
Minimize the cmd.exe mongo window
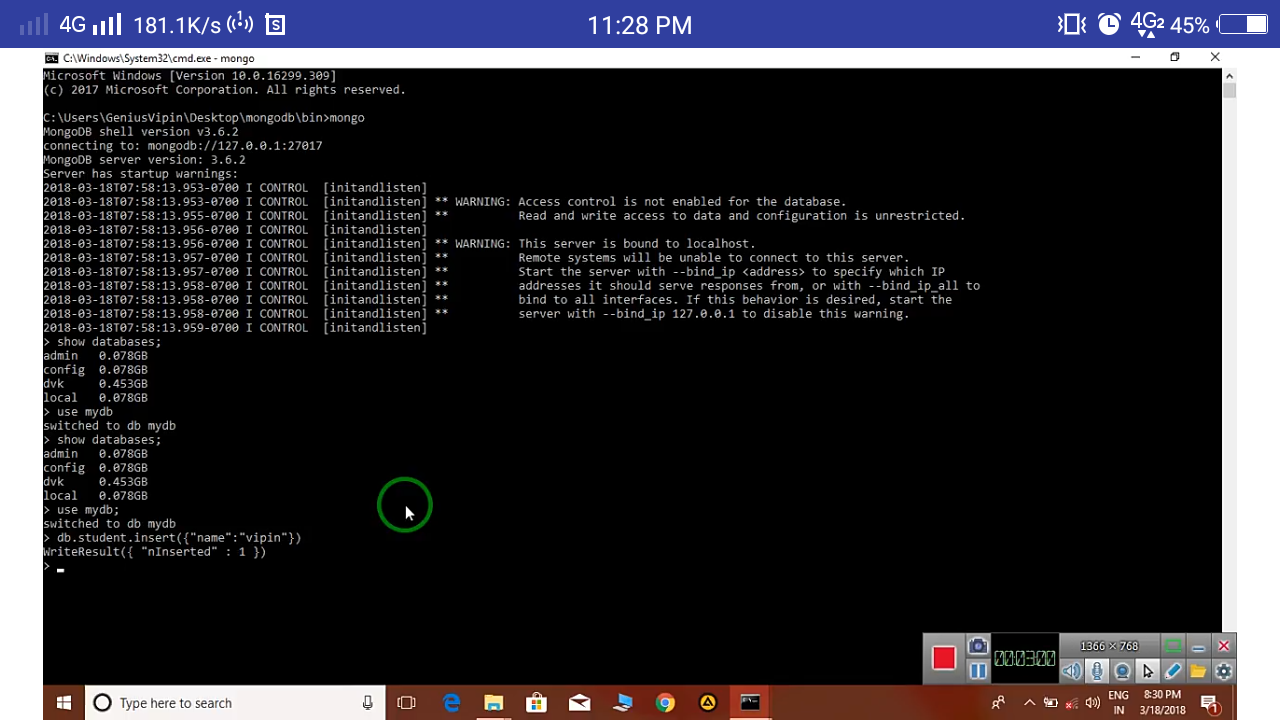(x=1135, y=58)
